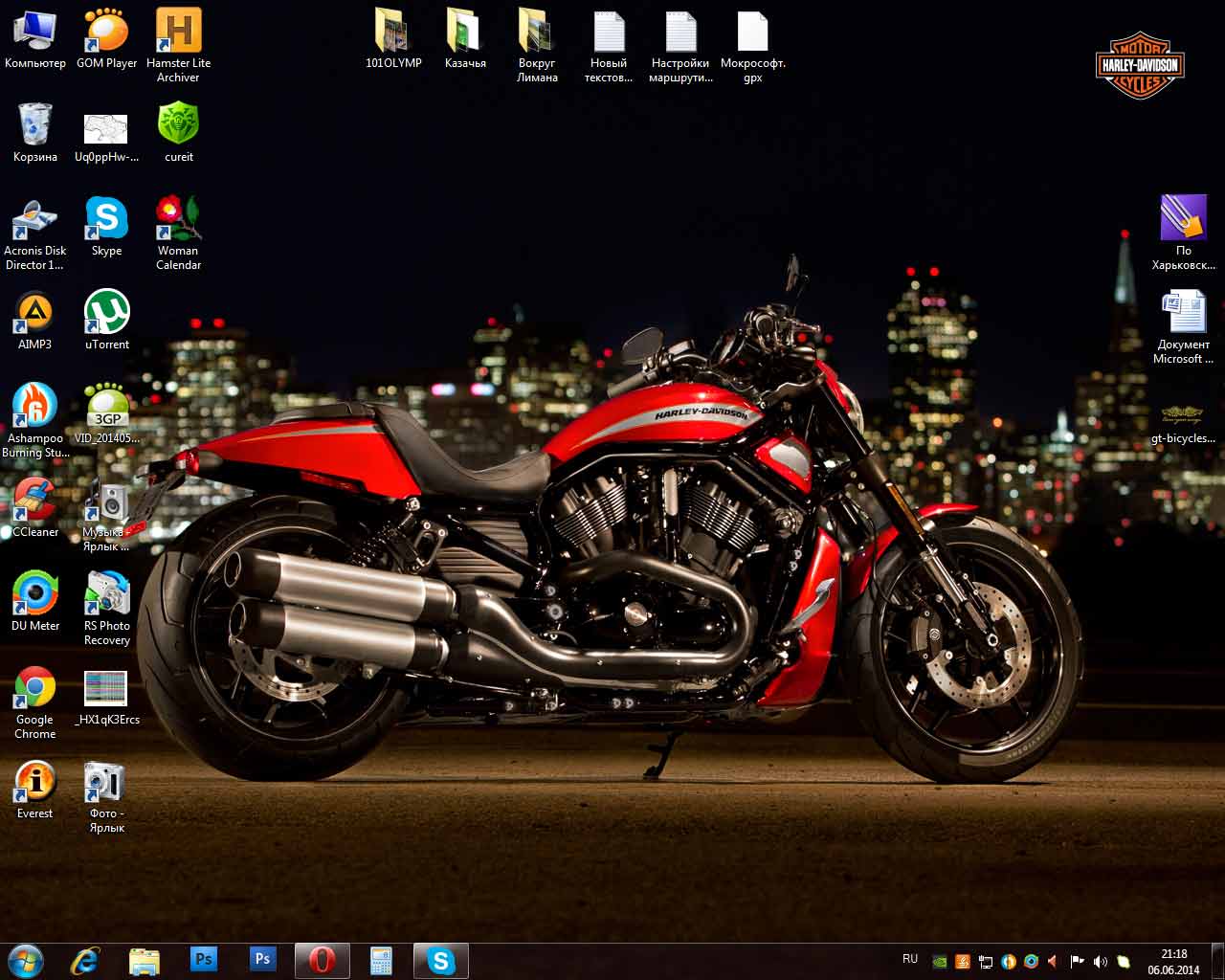Click the Opera button in the taskbar
The width and height of the screenshot is (1225, 980).
322,960
